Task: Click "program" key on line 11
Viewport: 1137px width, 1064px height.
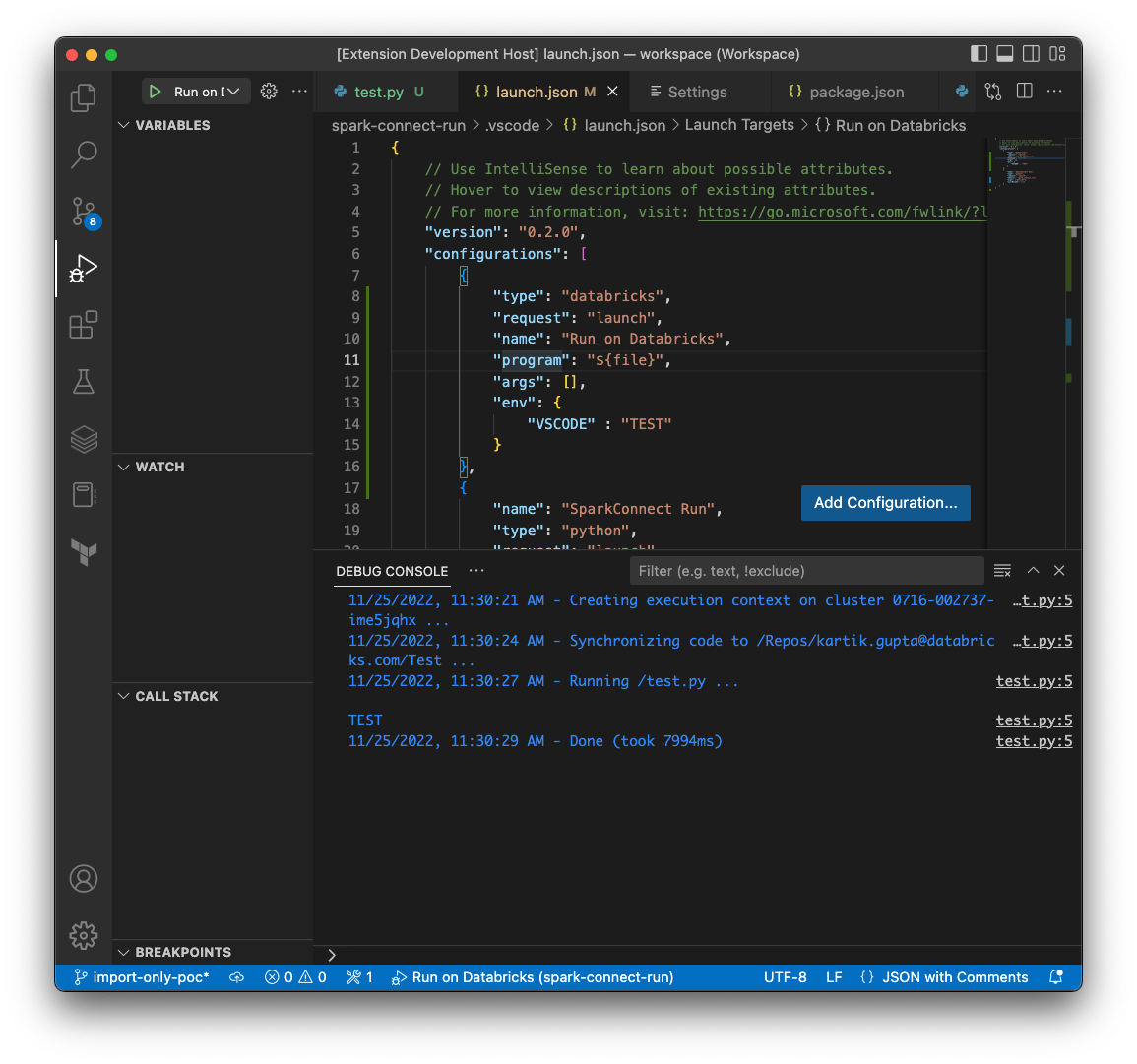Action: (x=532, y=359)
